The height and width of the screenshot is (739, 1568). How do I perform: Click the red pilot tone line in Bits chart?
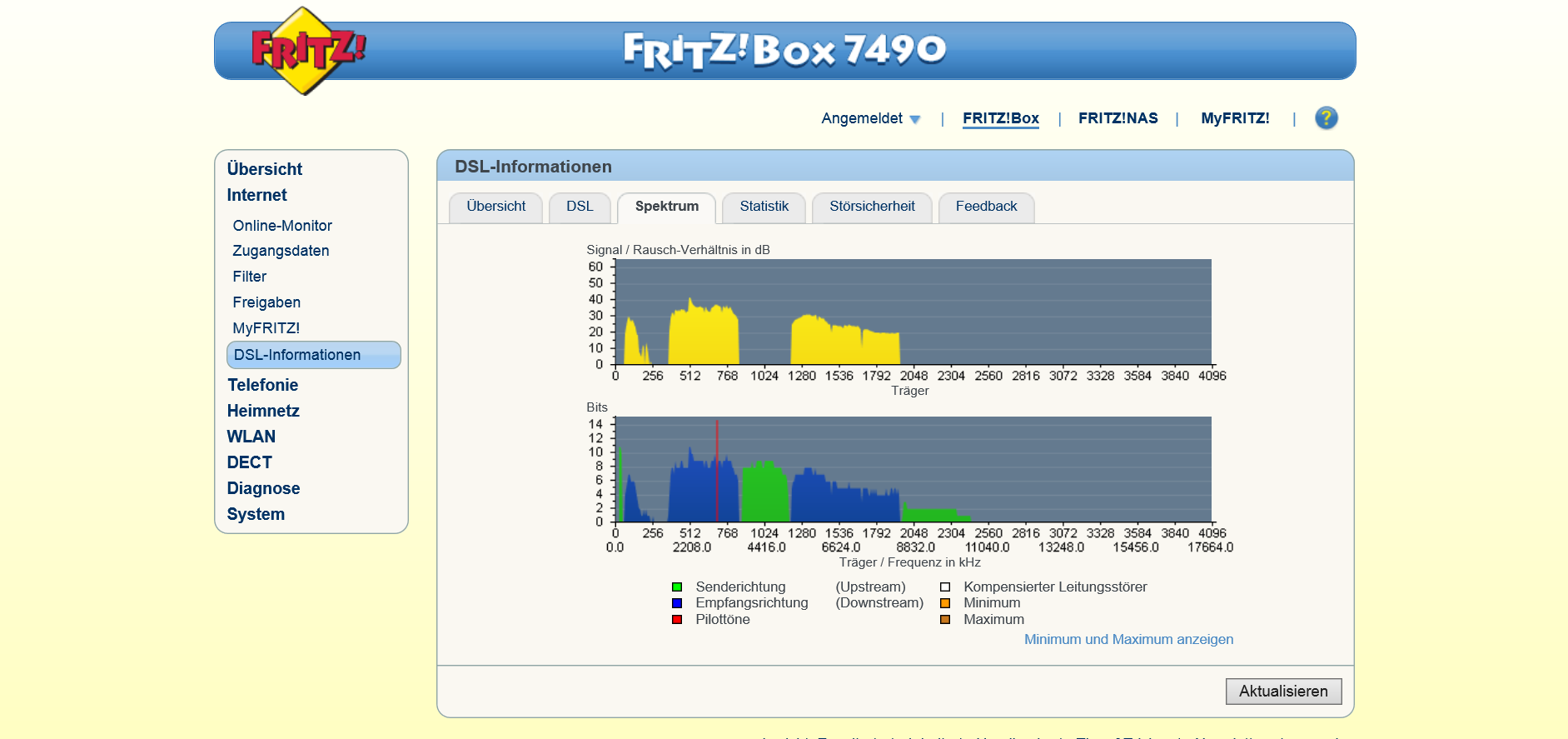tap(717, 471)
